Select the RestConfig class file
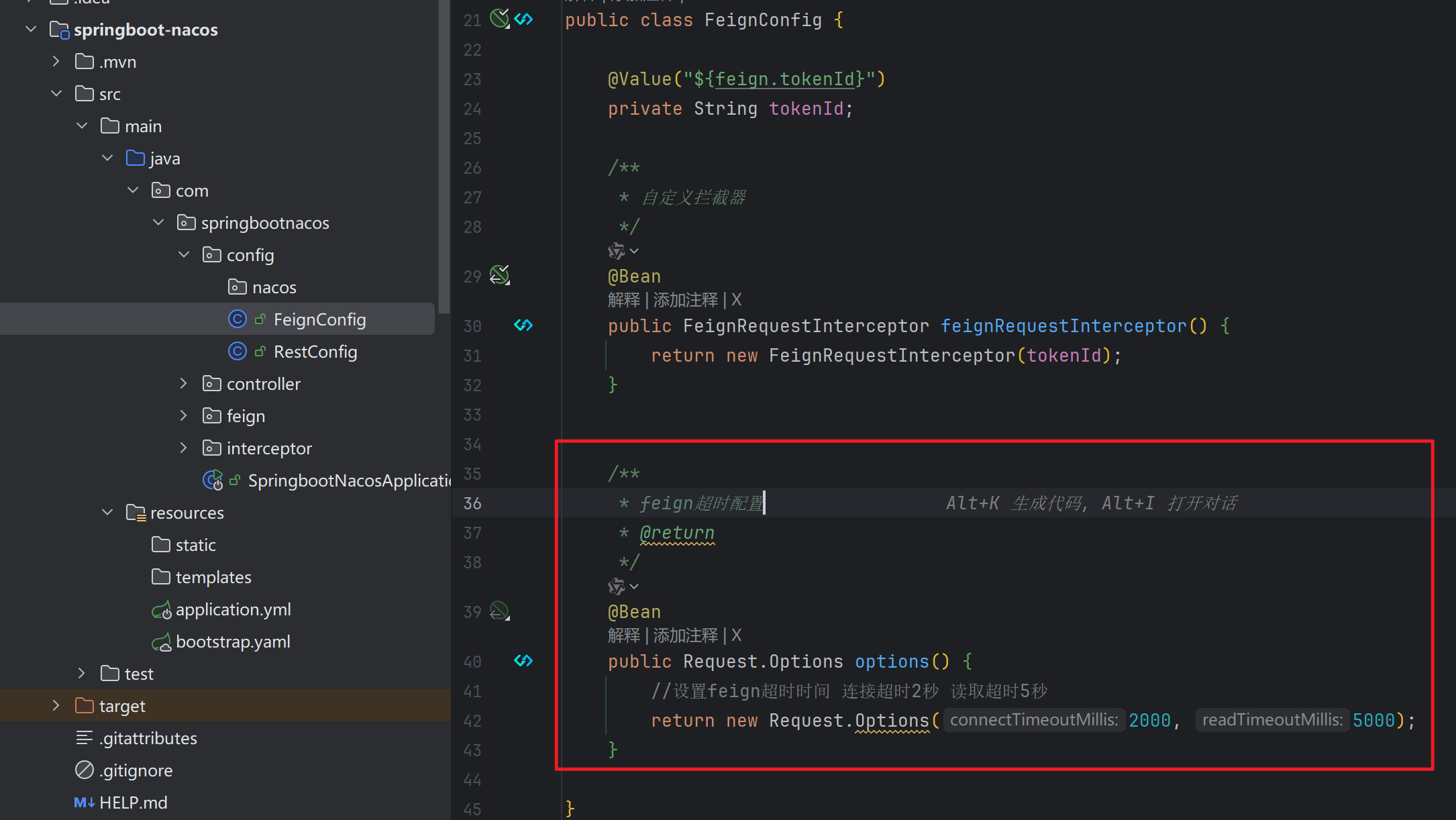Screen dimensions: 1456x820 pyautogui.click(x=315, y=352)
